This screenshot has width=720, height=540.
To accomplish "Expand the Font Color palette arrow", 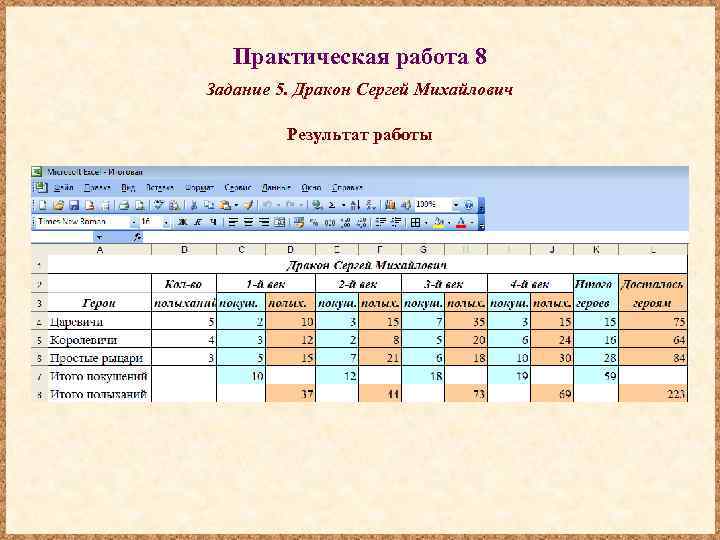I will click(x=472, y=223).
